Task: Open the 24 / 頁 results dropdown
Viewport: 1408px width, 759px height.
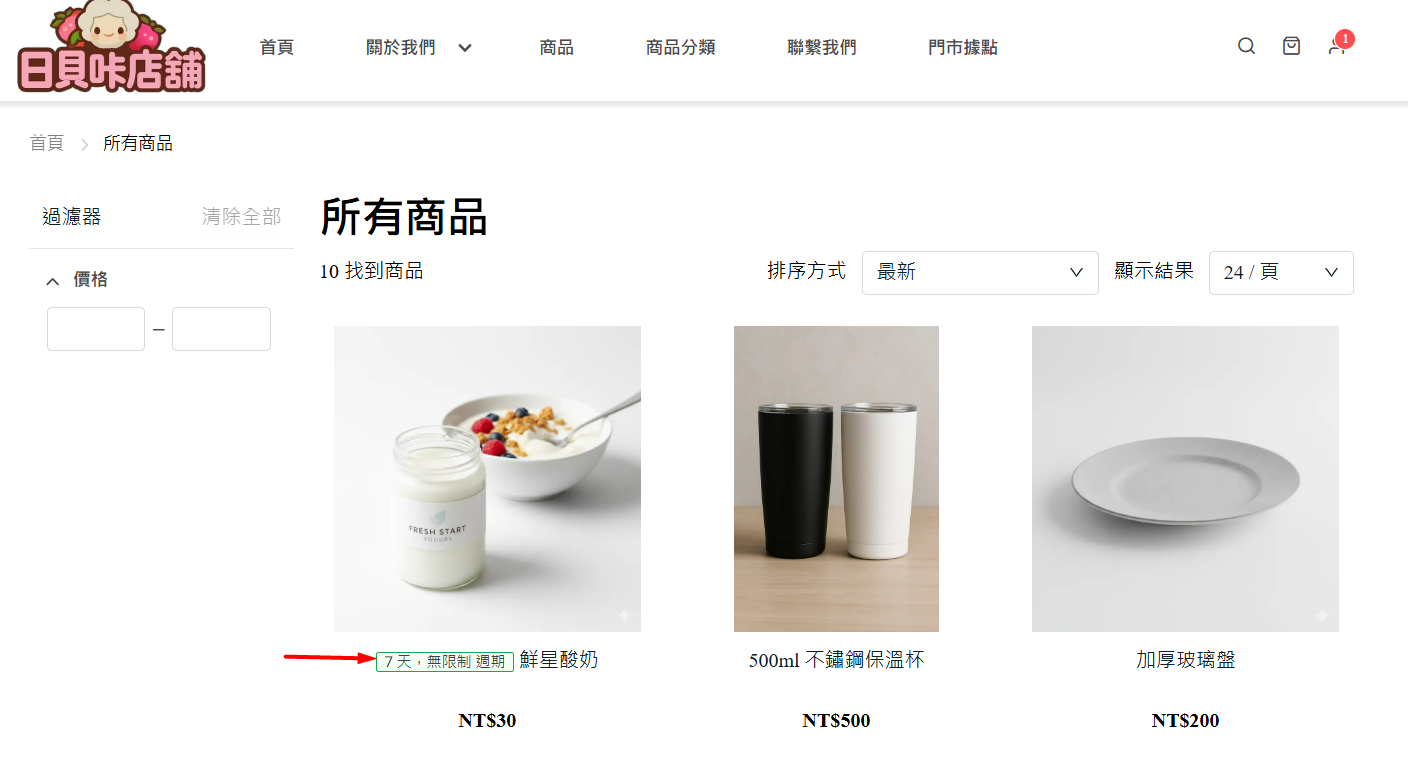Action: (1281, 273)
